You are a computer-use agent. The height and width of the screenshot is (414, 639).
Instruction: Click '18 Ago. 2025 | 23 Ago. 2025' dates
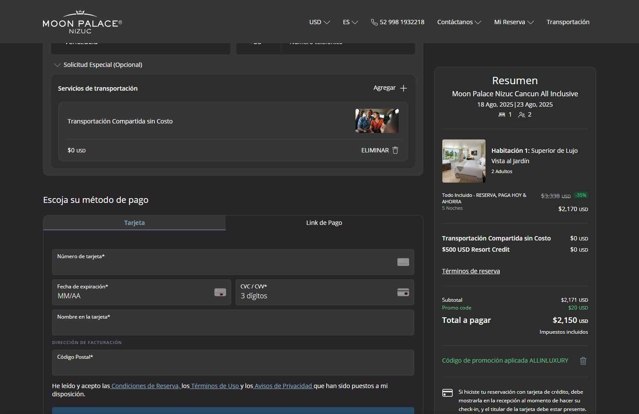pyautogui.click(x=515, y=105)
